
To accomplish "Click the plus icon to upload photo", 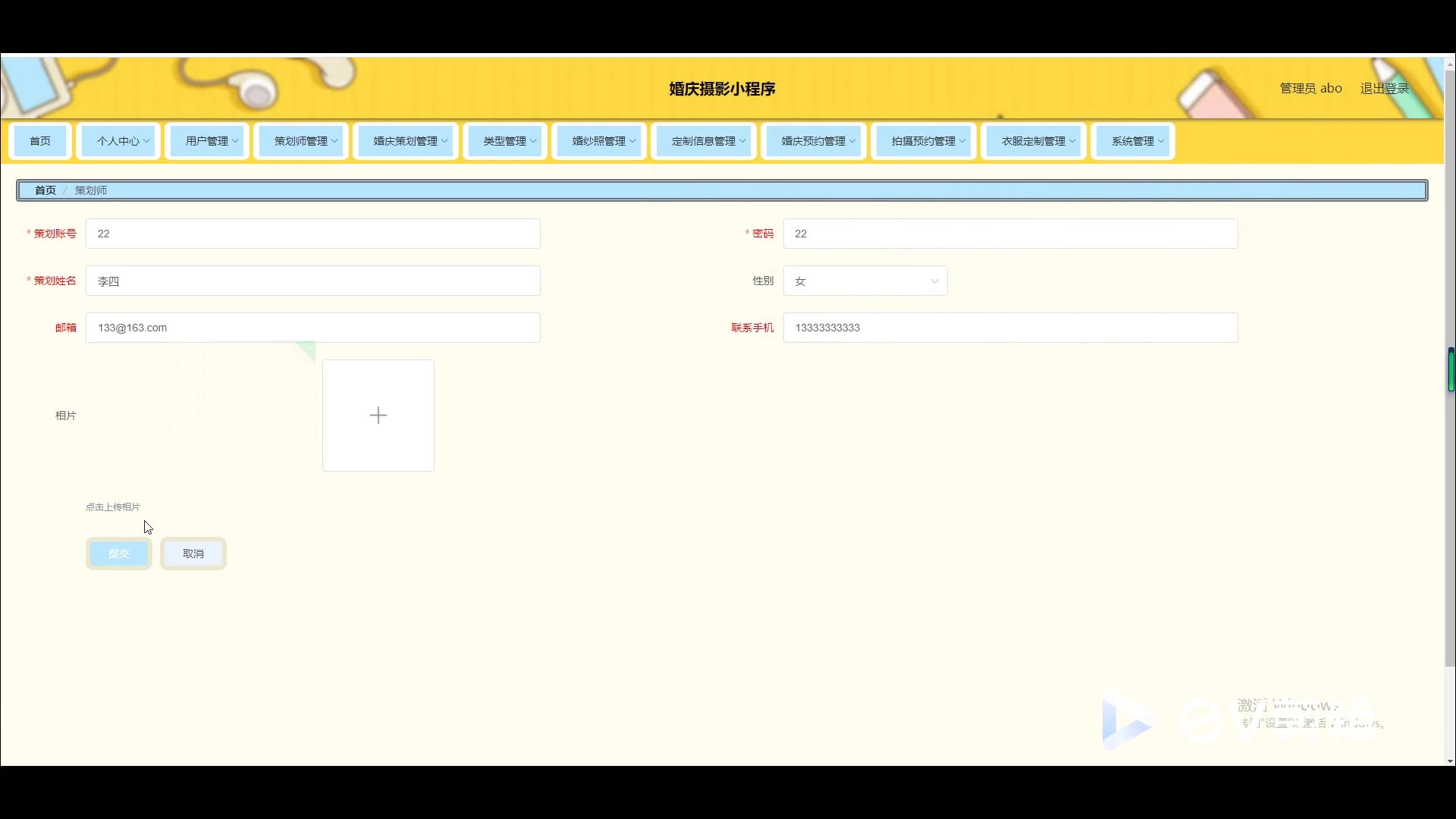I will [x=378, y=415].
